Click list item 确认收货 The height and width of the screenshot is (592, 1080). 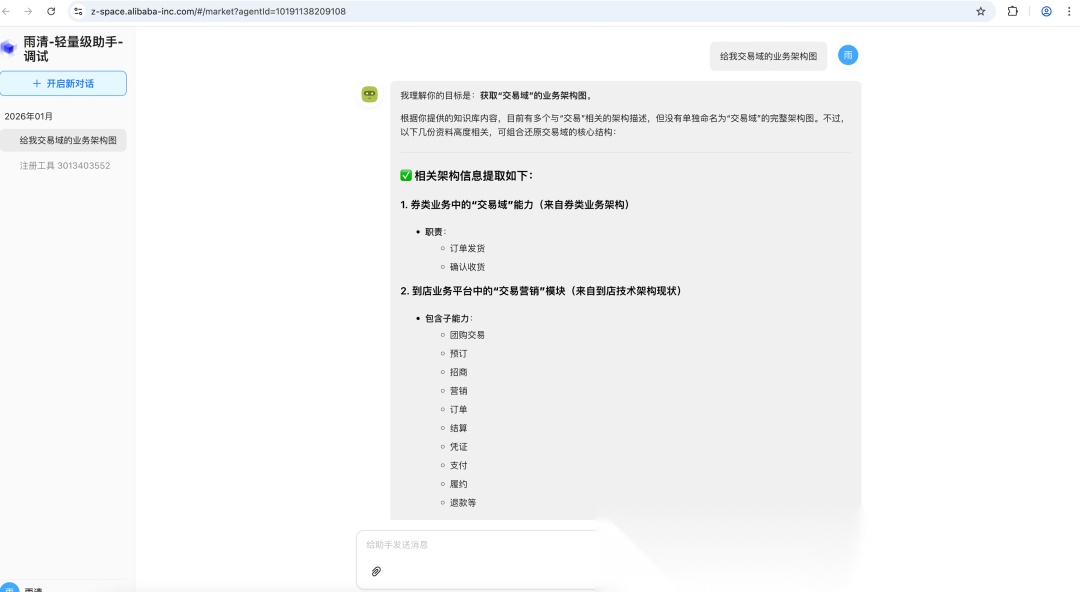(467, 267)
